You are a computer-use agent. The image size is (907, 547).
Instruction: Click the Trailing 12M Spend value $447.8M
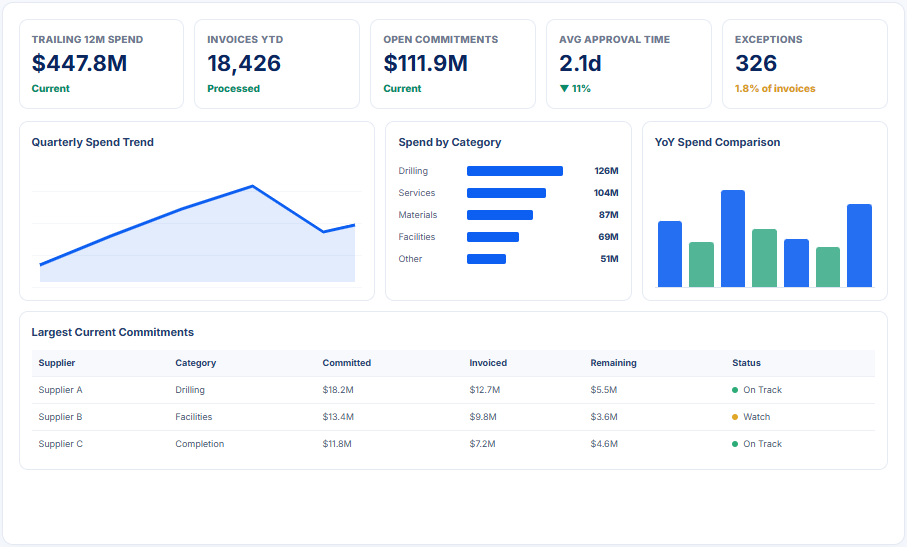click(79, 64)
